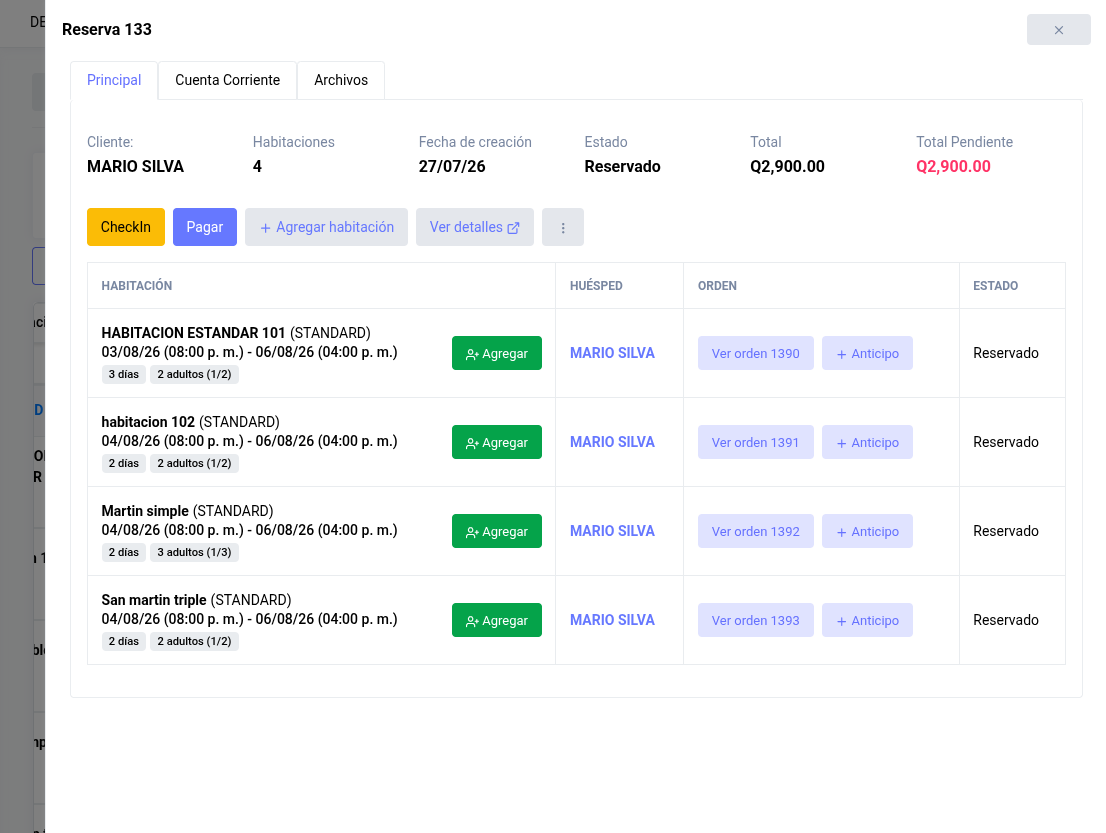Add guest to Habitacion Estandar 101
The image size is (1106, 833).
497,353
